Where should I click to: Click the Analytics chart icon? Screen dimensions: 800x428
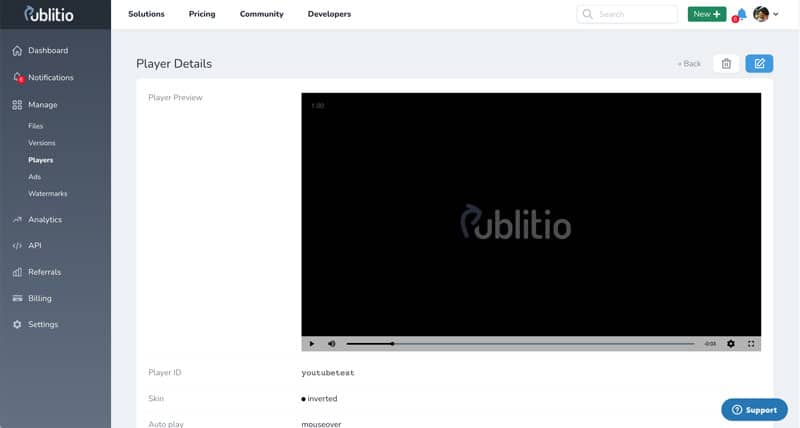click(x=17, y=219)
